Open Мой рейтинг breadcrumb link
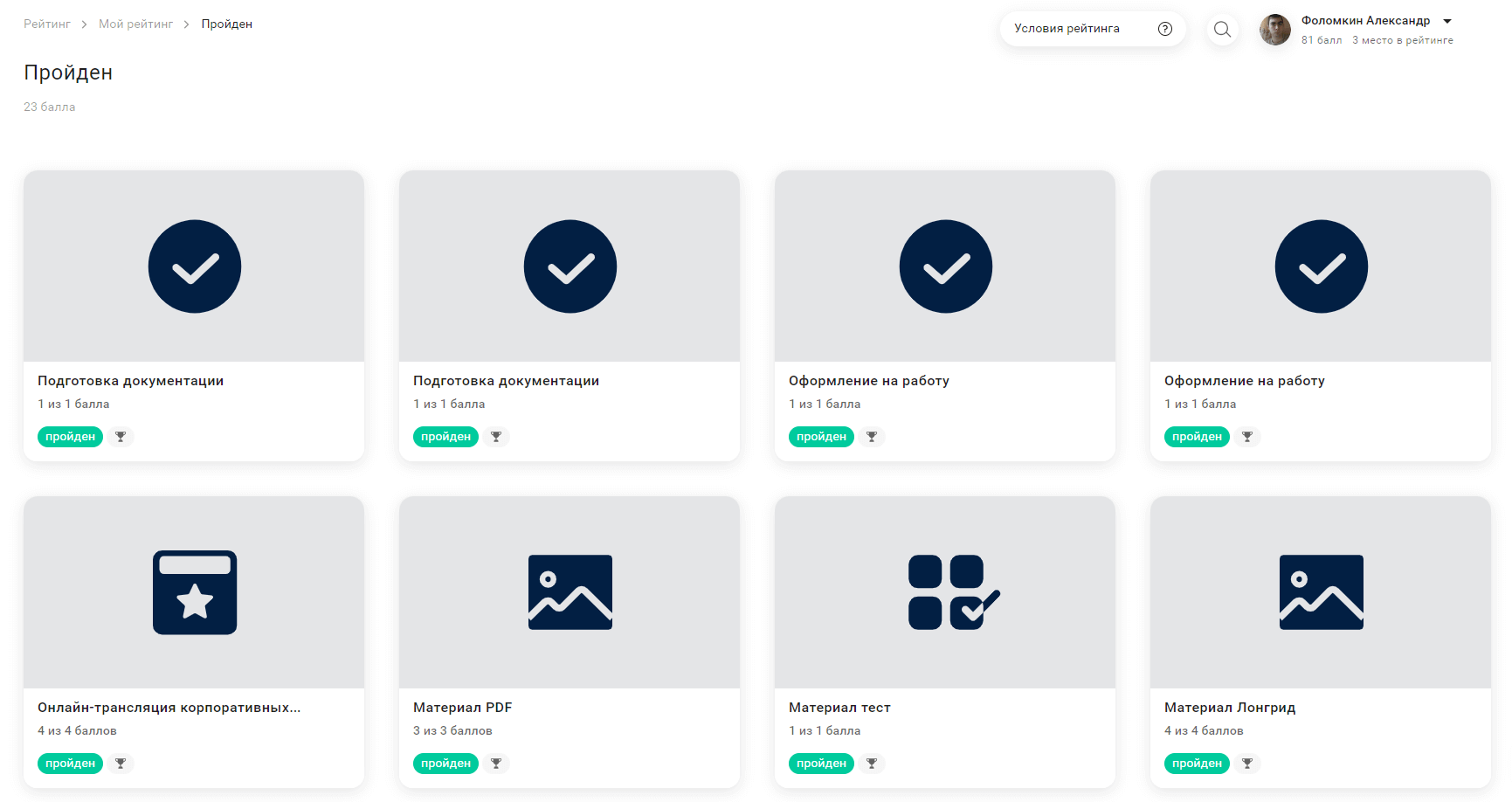The height and width of the screenshot is (802, 1512). (x=135, y=24)
